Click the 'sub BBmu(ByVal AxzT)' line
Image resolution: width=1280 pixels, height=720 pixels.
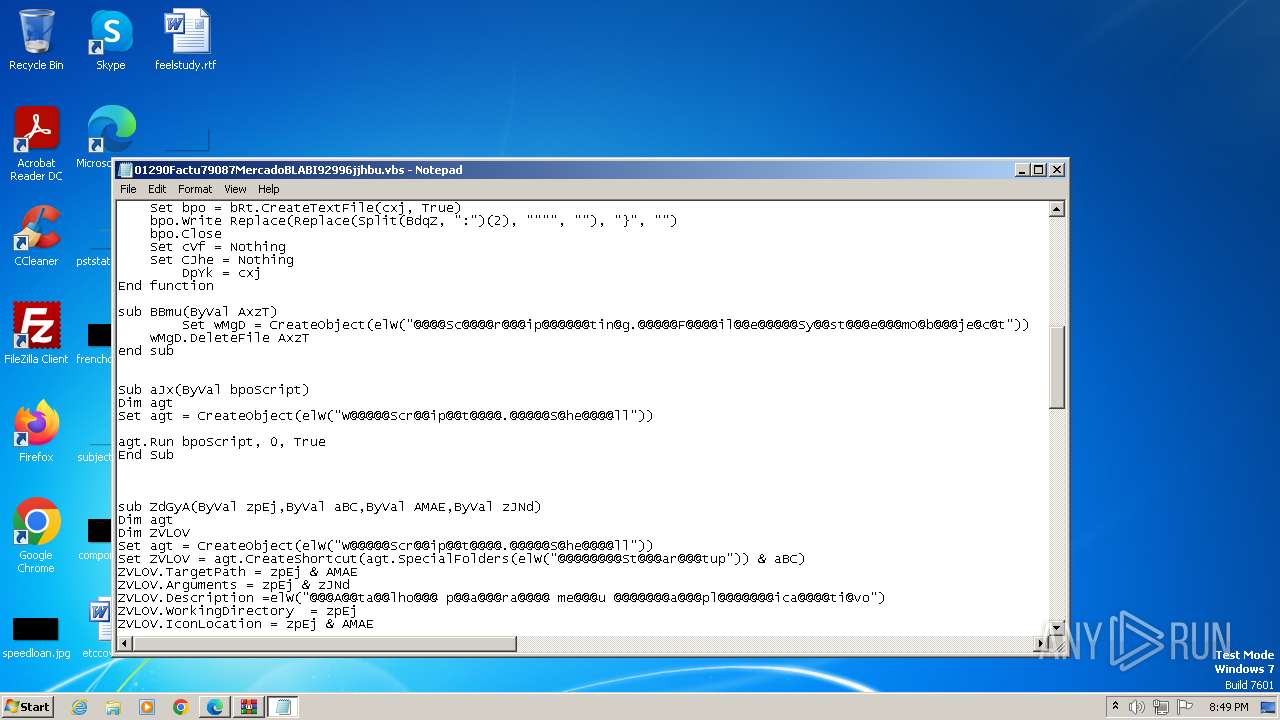(x=198, y=312)
